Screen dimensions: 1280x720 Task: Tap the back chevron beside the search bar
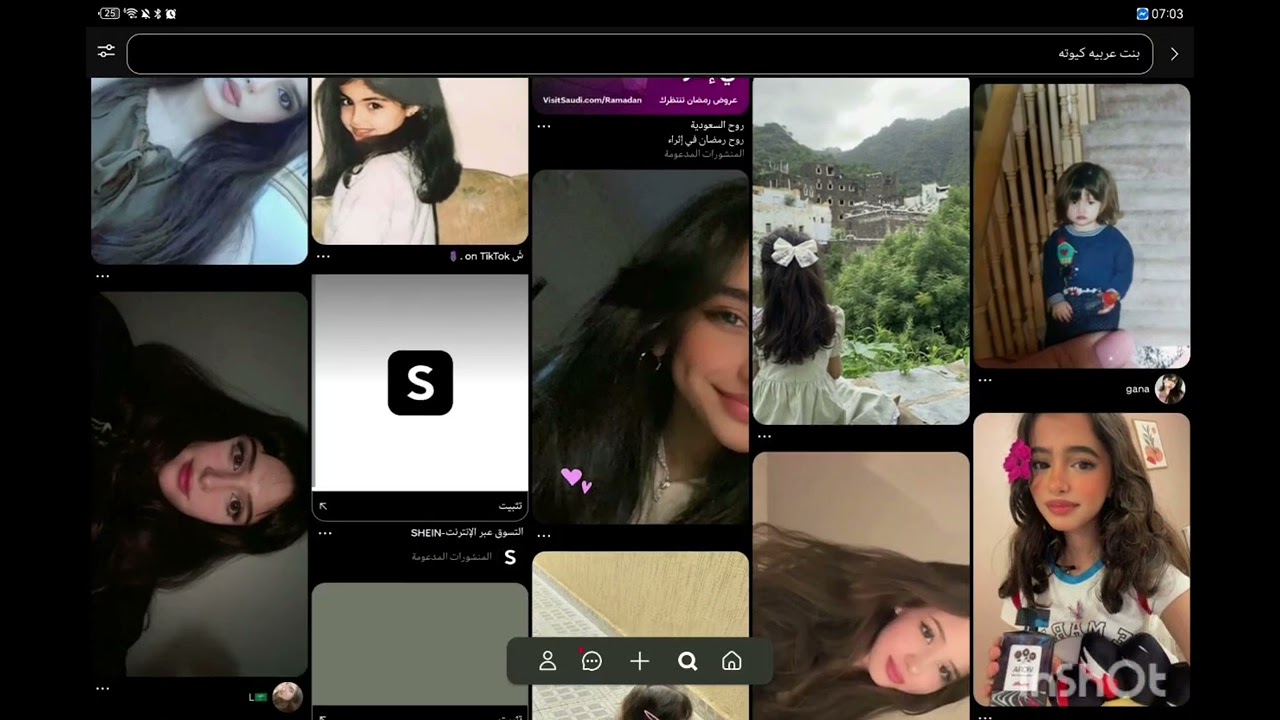click(1174, 54)
